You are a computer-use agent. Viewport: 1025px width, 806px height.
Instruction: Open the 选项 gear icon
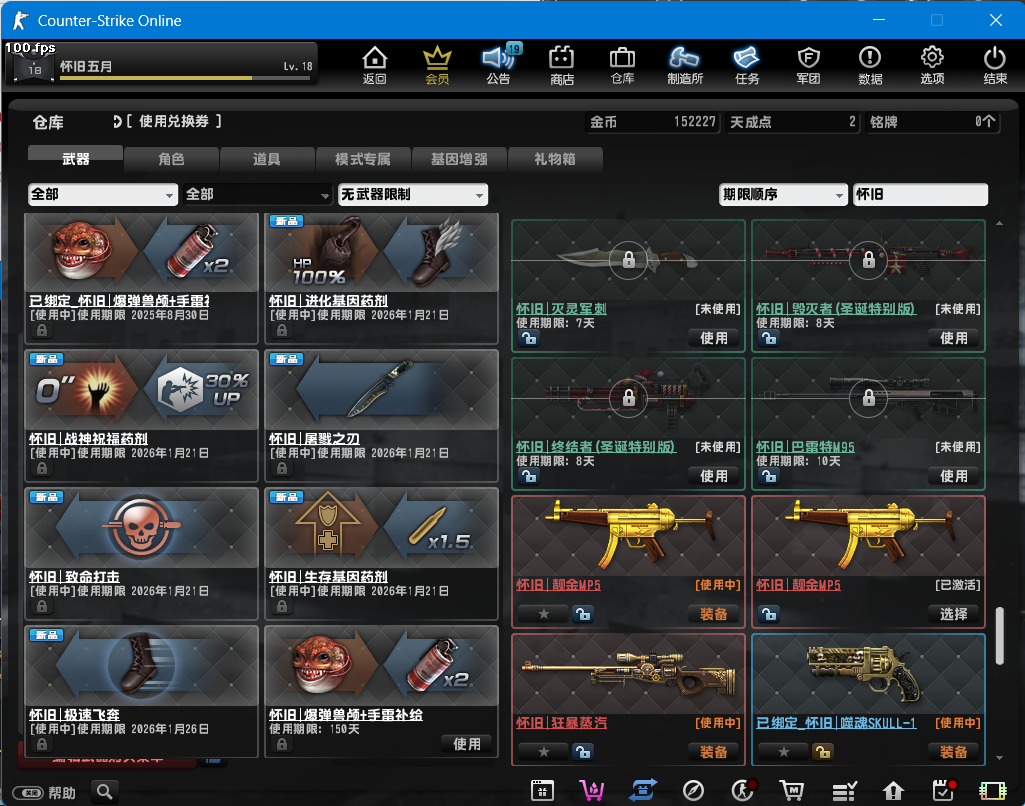(932, 65)
